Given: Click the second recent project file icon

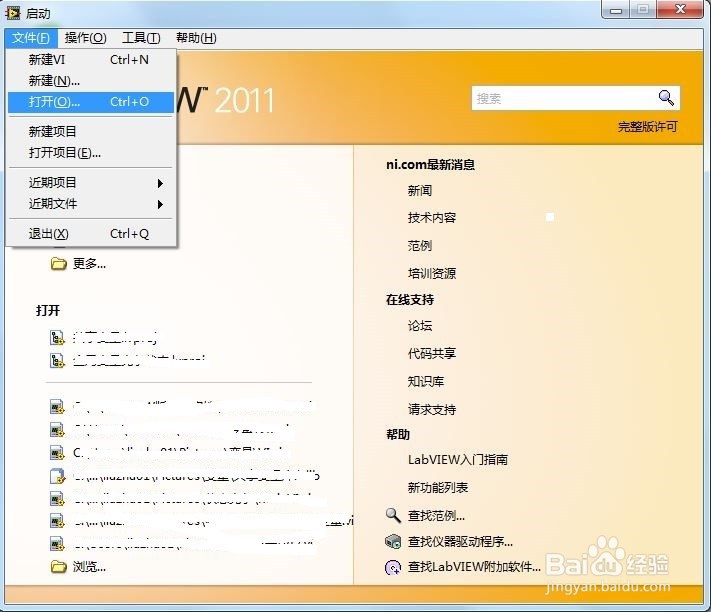Looking at the screenshot, I should pyautogui.click(x=57, y=360).
